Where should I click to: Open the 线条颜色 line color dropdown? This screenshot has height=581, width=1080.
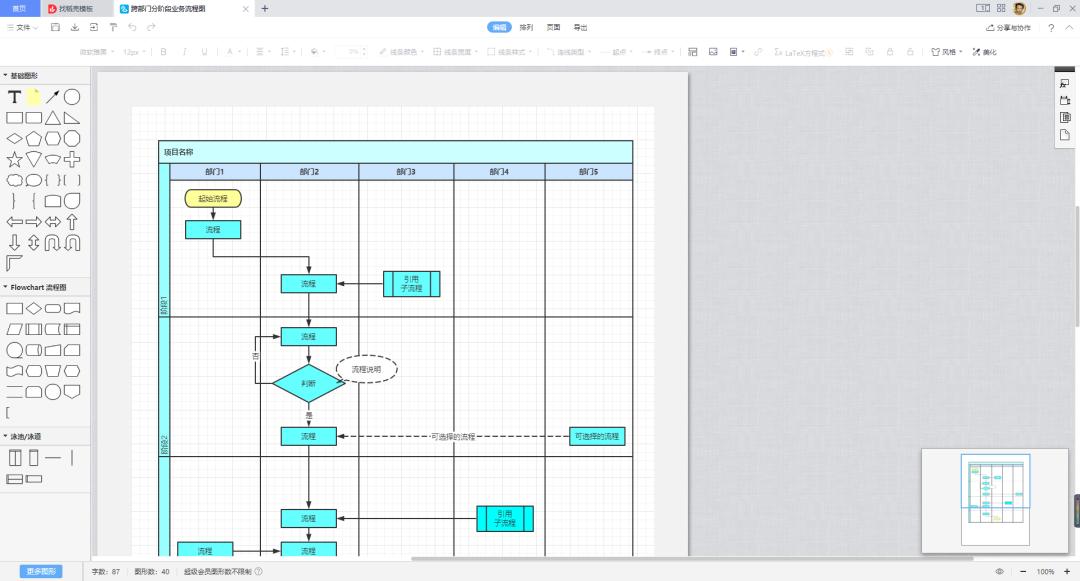[x=401, y=52]
